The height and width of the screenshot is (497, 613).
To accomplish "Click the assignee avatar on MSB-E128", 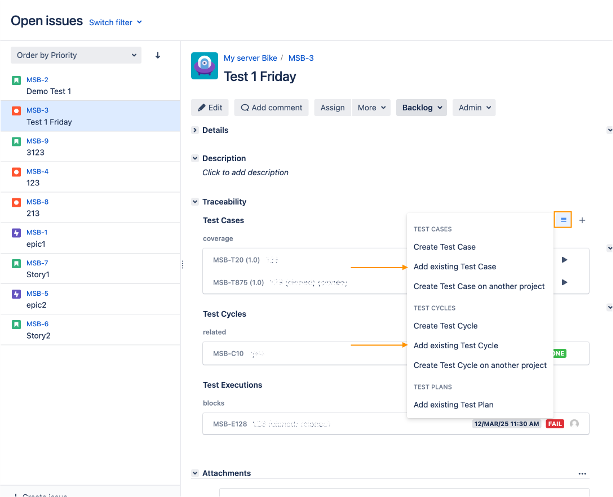I will tap(575, 424).
